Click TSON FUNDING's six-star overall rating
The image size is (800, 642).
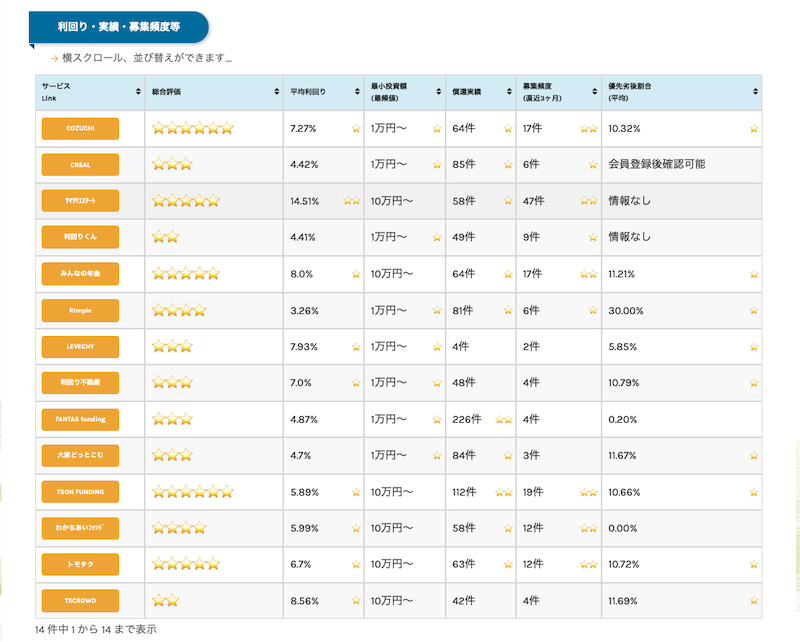coord(193,492)
